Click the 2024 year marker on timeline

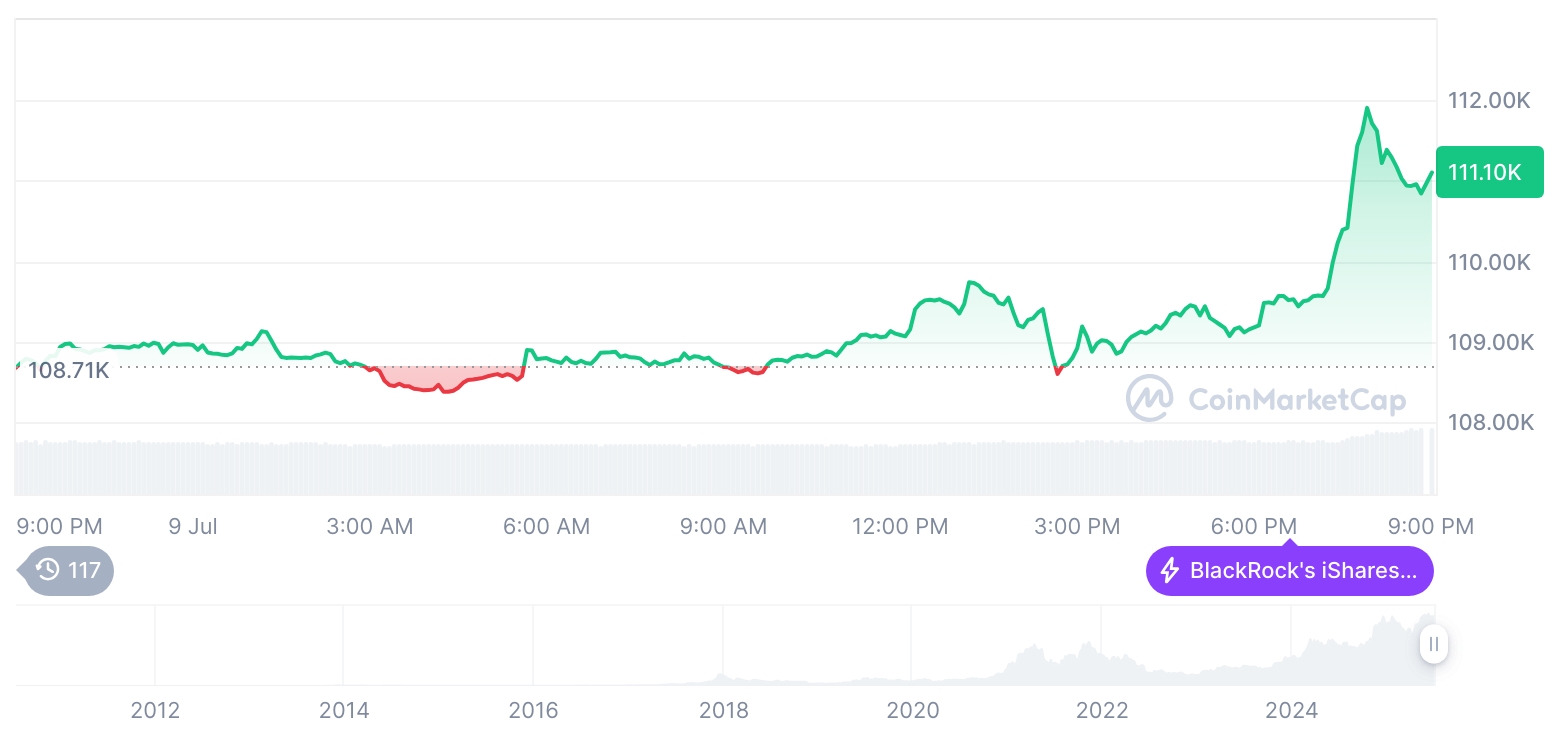click(1291, 710)
